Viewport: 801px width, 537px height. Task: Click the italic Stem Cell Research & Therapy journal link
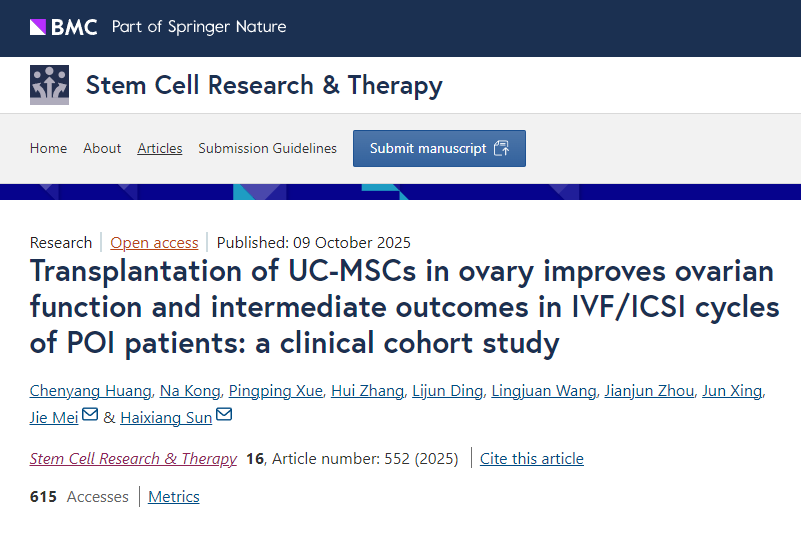[133, 459]
